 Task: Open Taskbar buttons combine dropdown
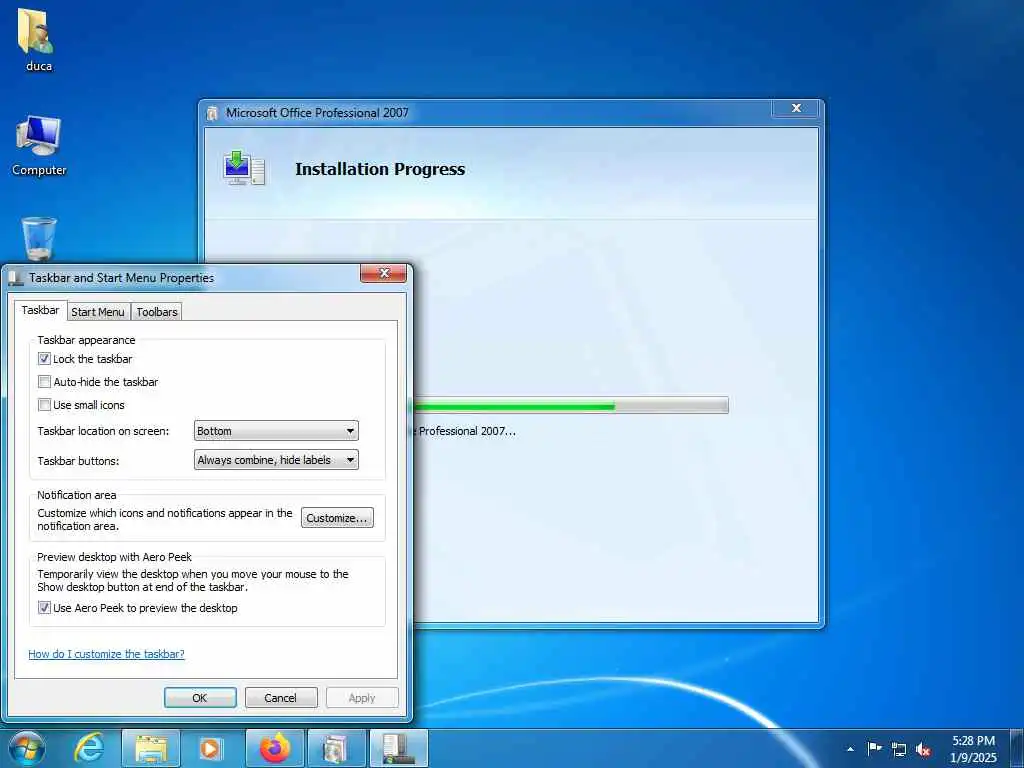[276, 460]
